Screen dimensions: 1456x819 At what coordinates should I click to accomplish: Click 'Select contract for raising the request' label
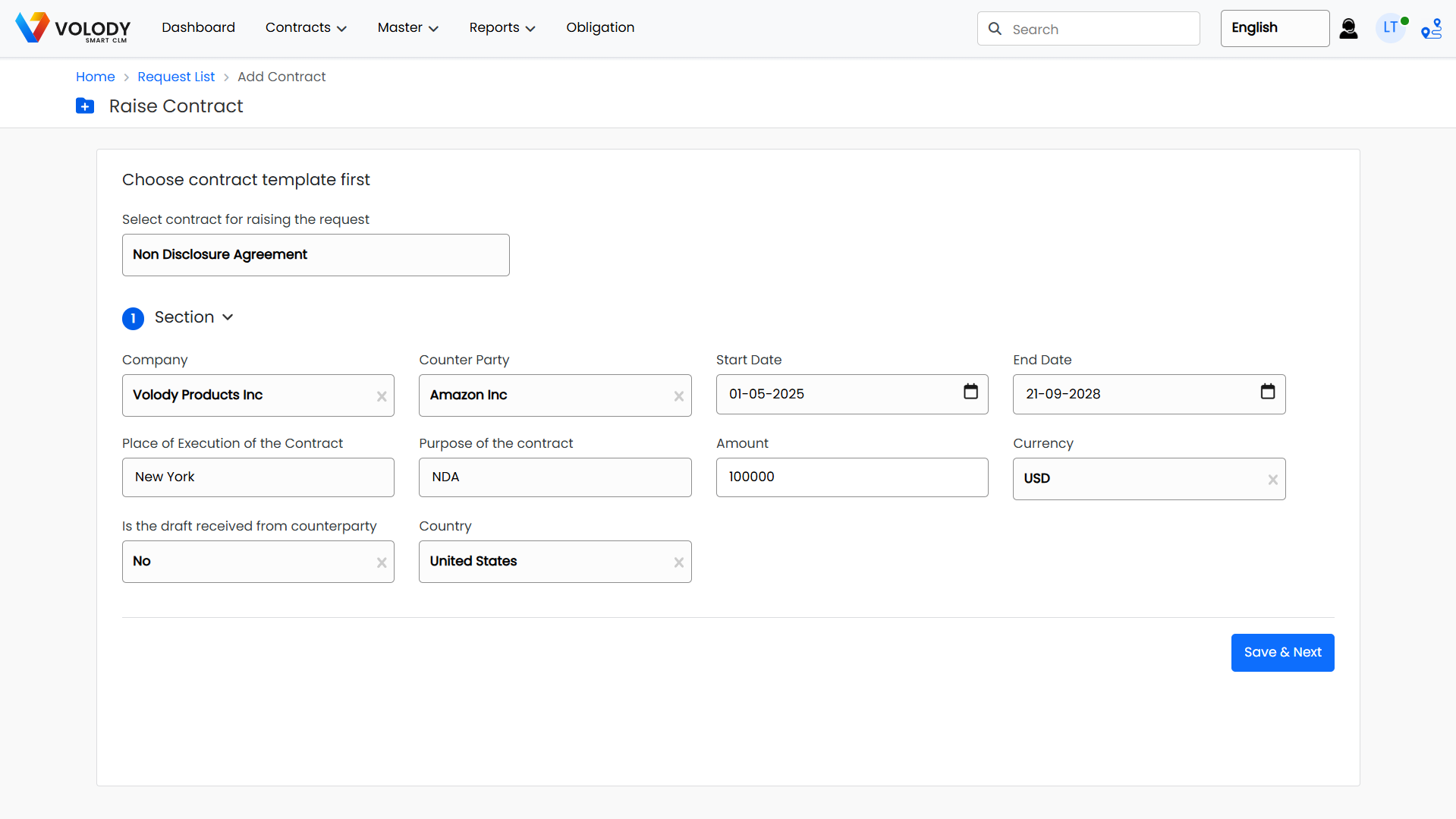pos(246,219)
